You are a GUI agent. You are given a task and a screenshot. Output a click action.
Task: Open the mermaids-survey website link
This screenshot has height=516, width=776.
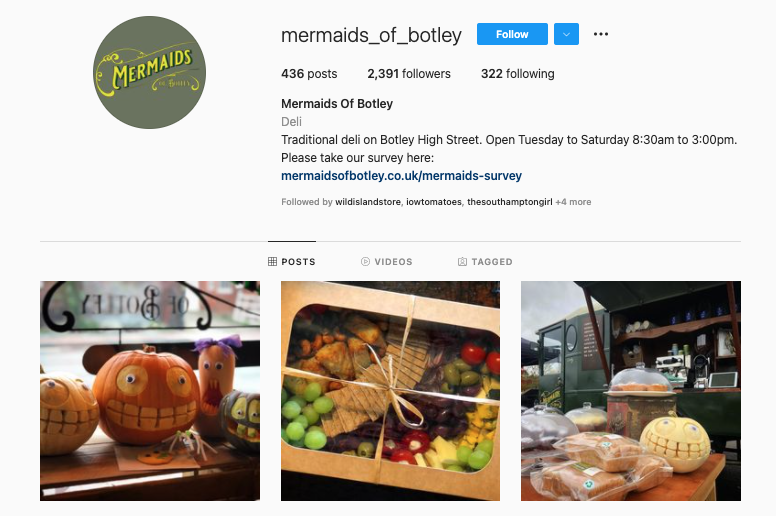click(x=401, y=176)
